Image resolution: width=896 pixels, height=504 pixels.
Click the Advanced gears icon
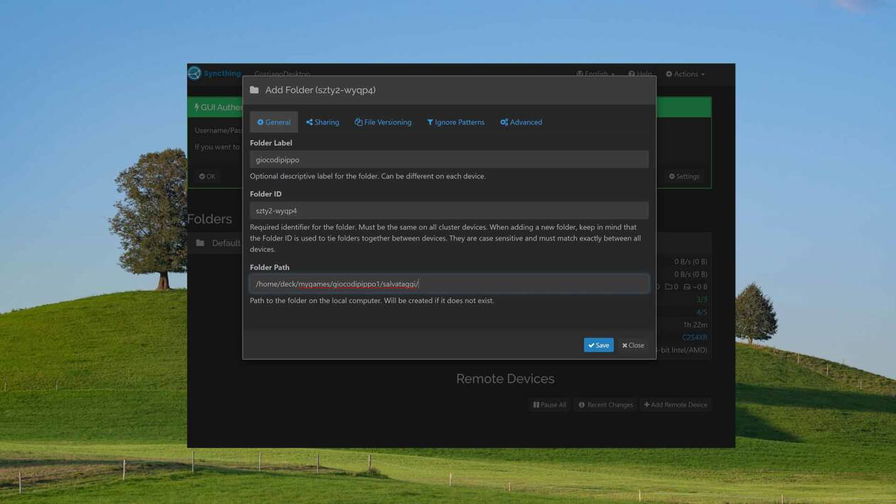click(504, 122)
